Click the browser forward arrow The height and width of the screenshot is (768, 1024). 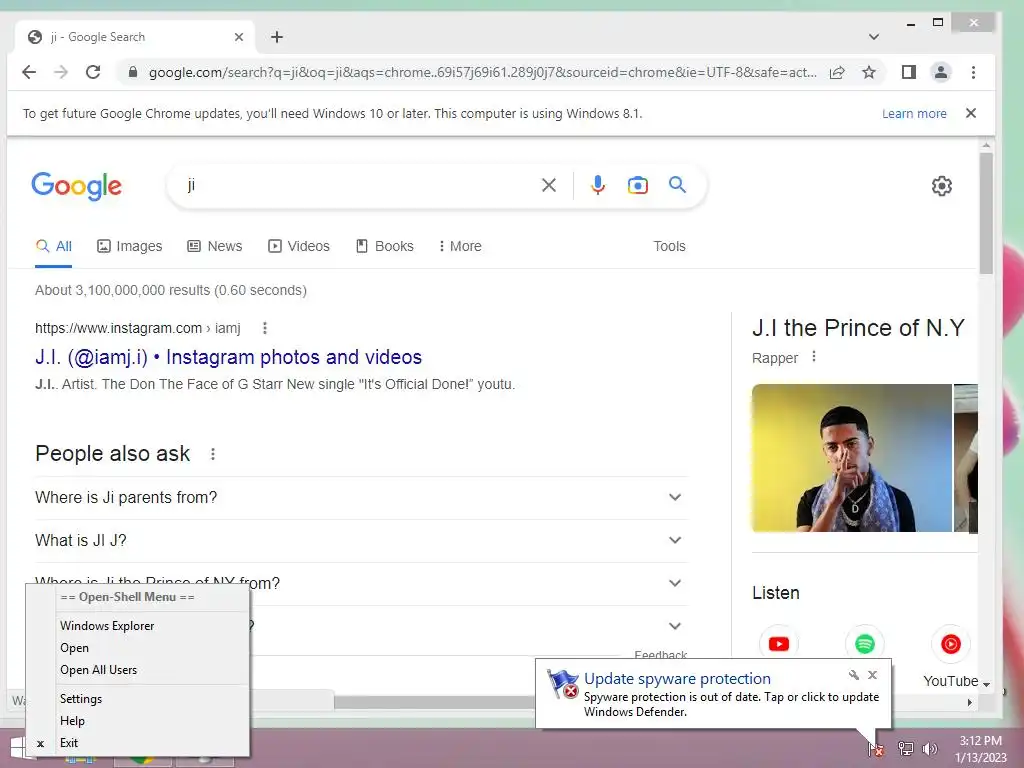[61, 72]
